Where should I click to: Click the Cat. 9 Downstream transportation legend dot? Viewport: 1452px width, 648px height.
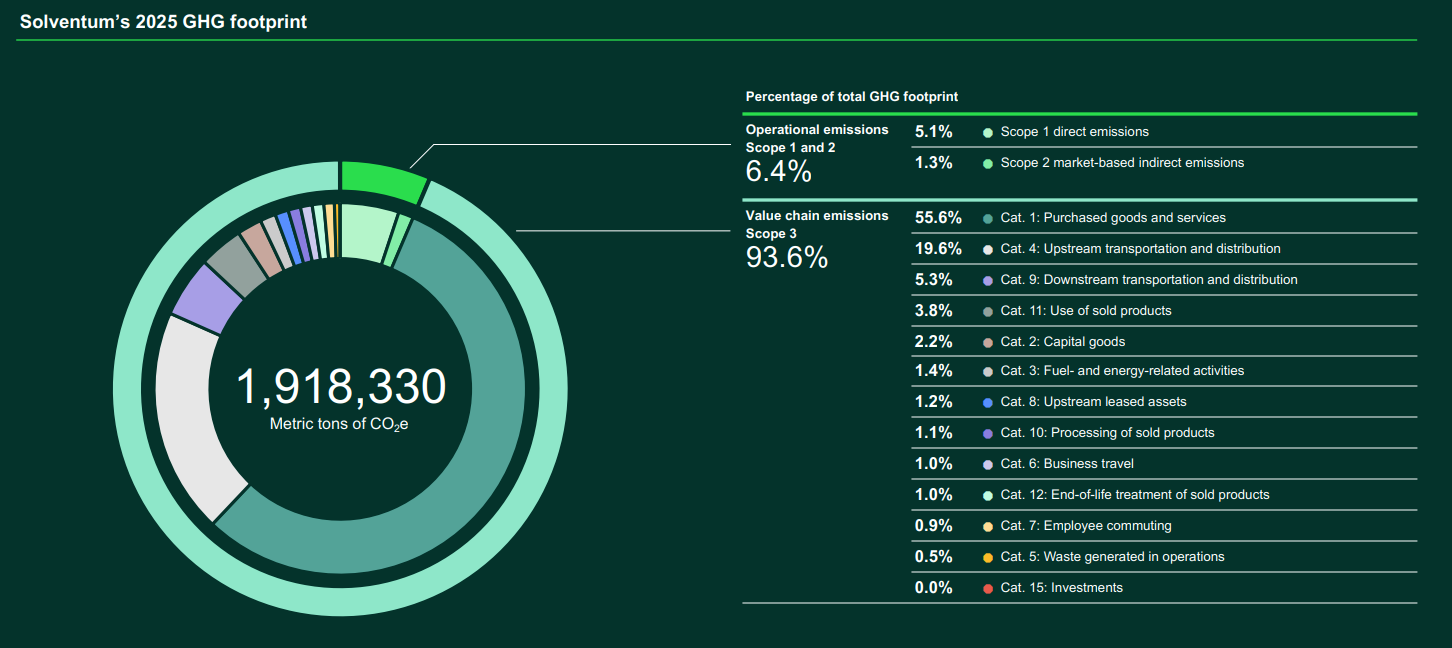988,280
